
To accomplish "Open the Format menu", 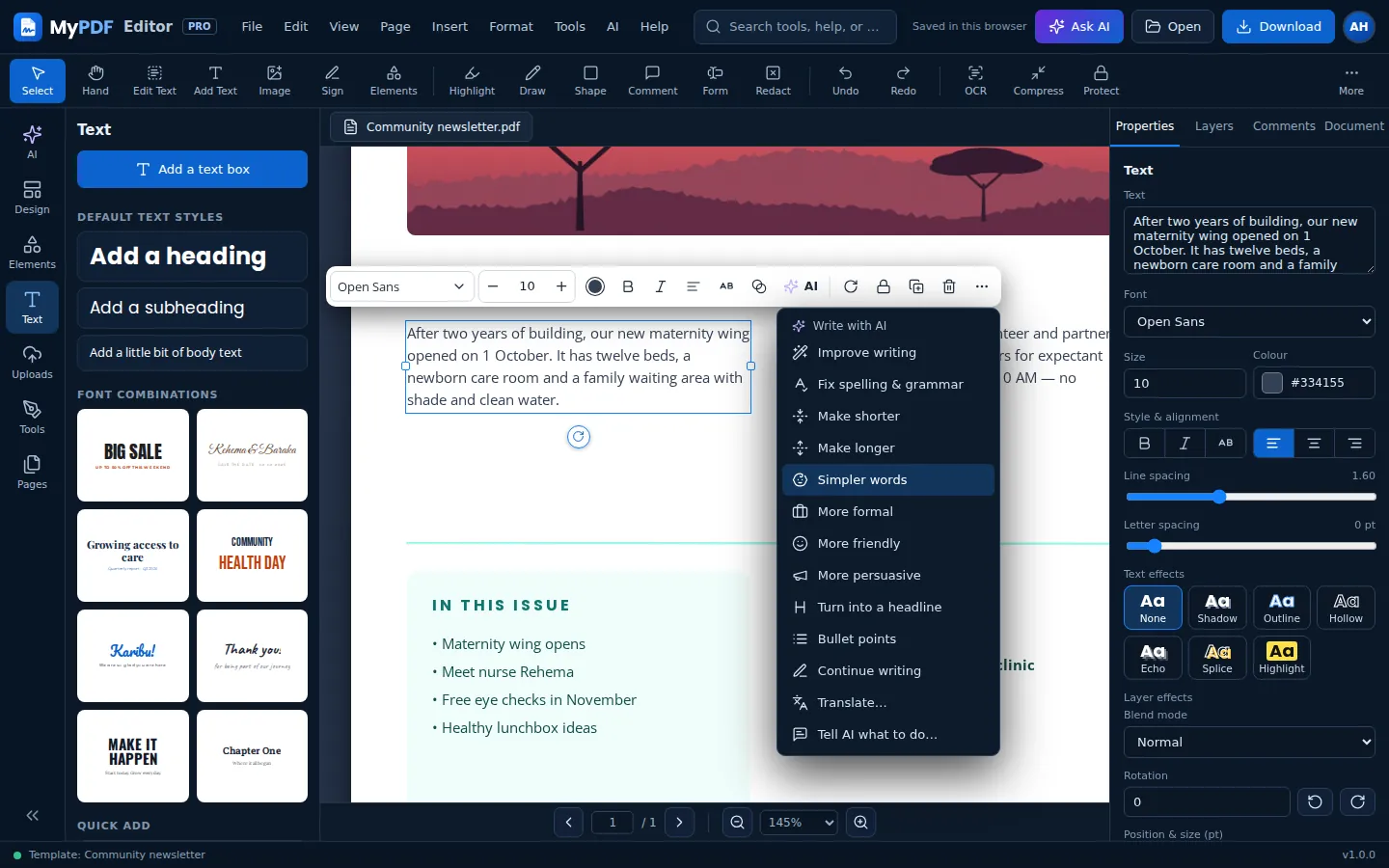I will pos(510,27).
